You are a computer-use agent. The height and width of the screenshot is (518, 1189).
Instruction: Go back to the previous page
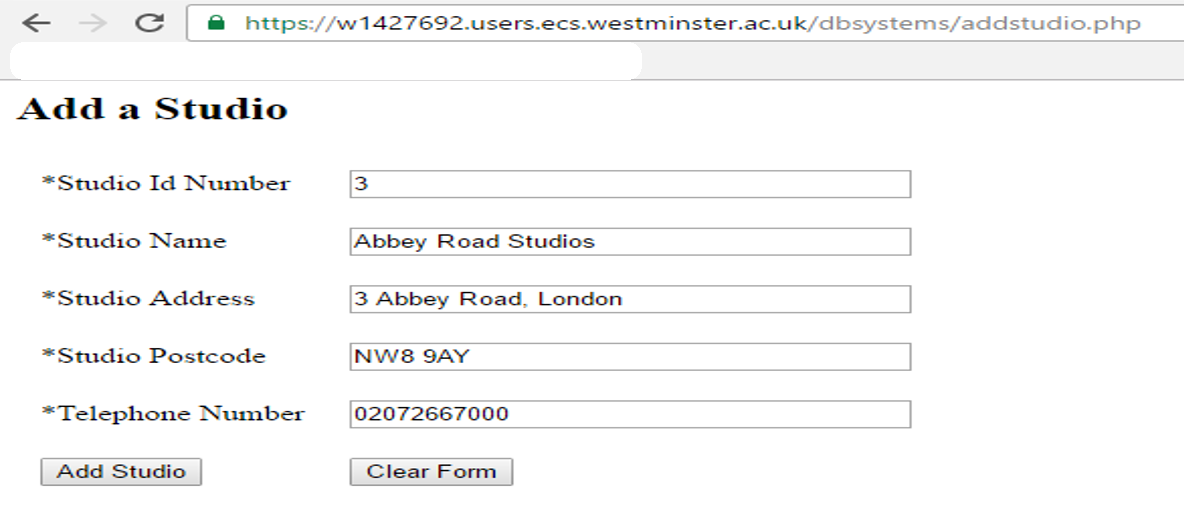click(36, 23)
